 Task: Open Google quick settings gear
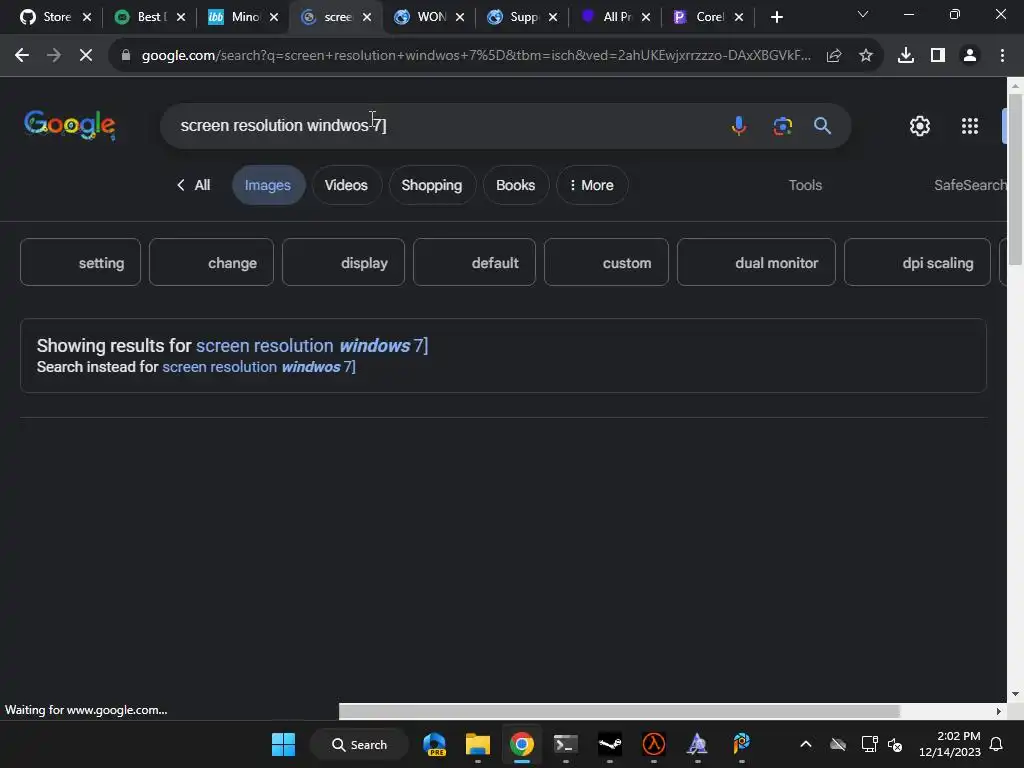(x=920, y=125)
